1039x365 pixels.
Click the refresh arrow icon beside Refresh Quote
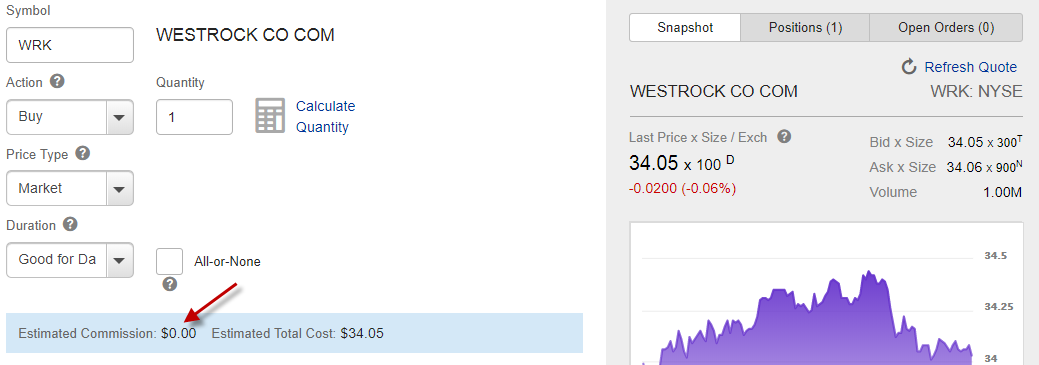(x=909, y=66)
